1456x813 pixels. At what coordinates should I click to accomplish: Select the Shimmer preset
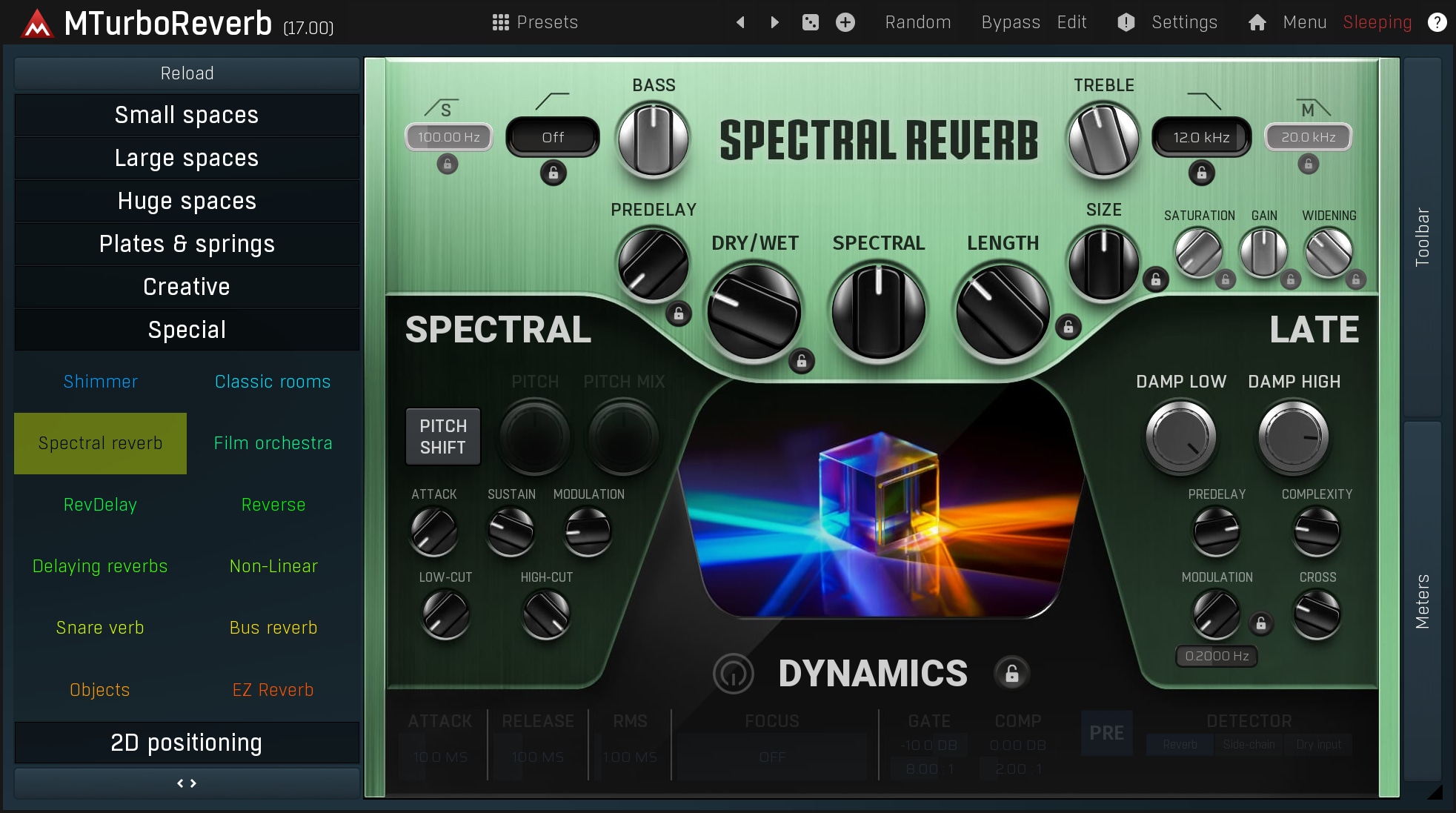click(100, 382)
